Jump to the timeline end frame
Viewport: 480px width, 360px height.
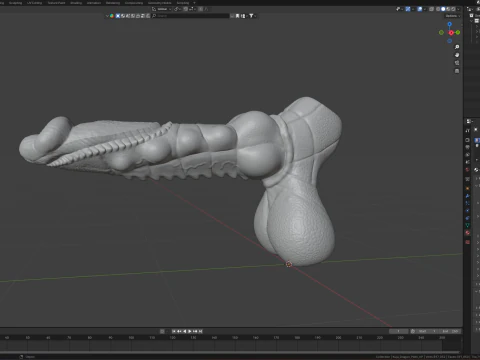(200, 331)
